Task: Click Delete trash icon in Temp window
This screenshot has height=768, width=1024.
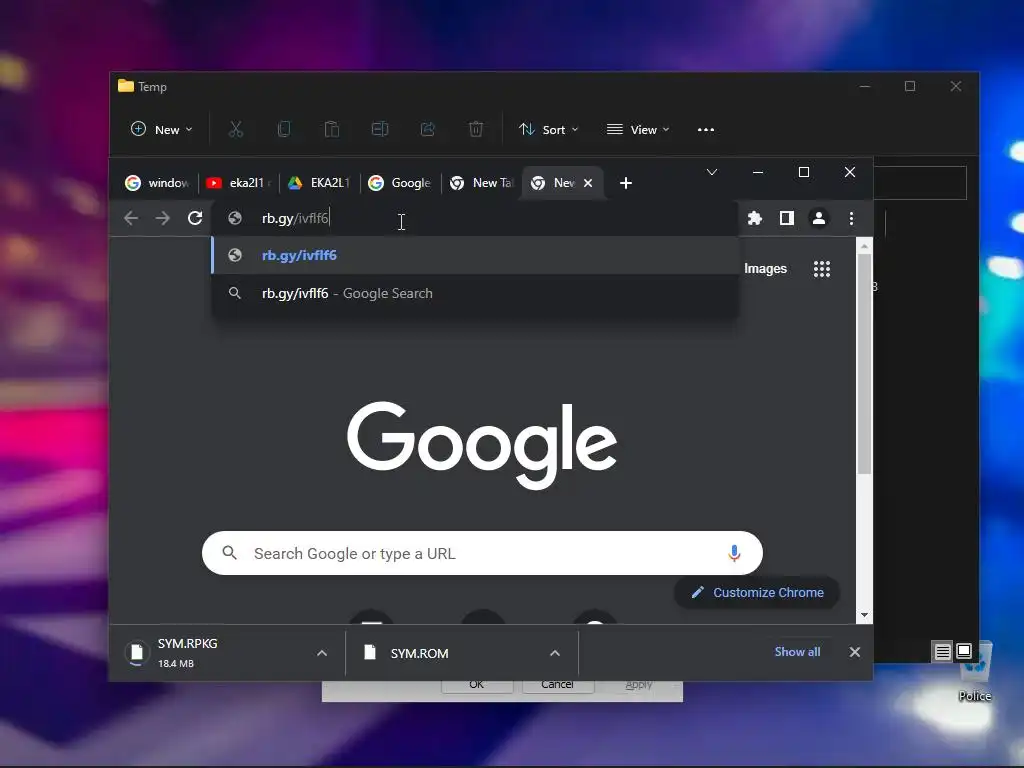Action: [x=476, y=129]
